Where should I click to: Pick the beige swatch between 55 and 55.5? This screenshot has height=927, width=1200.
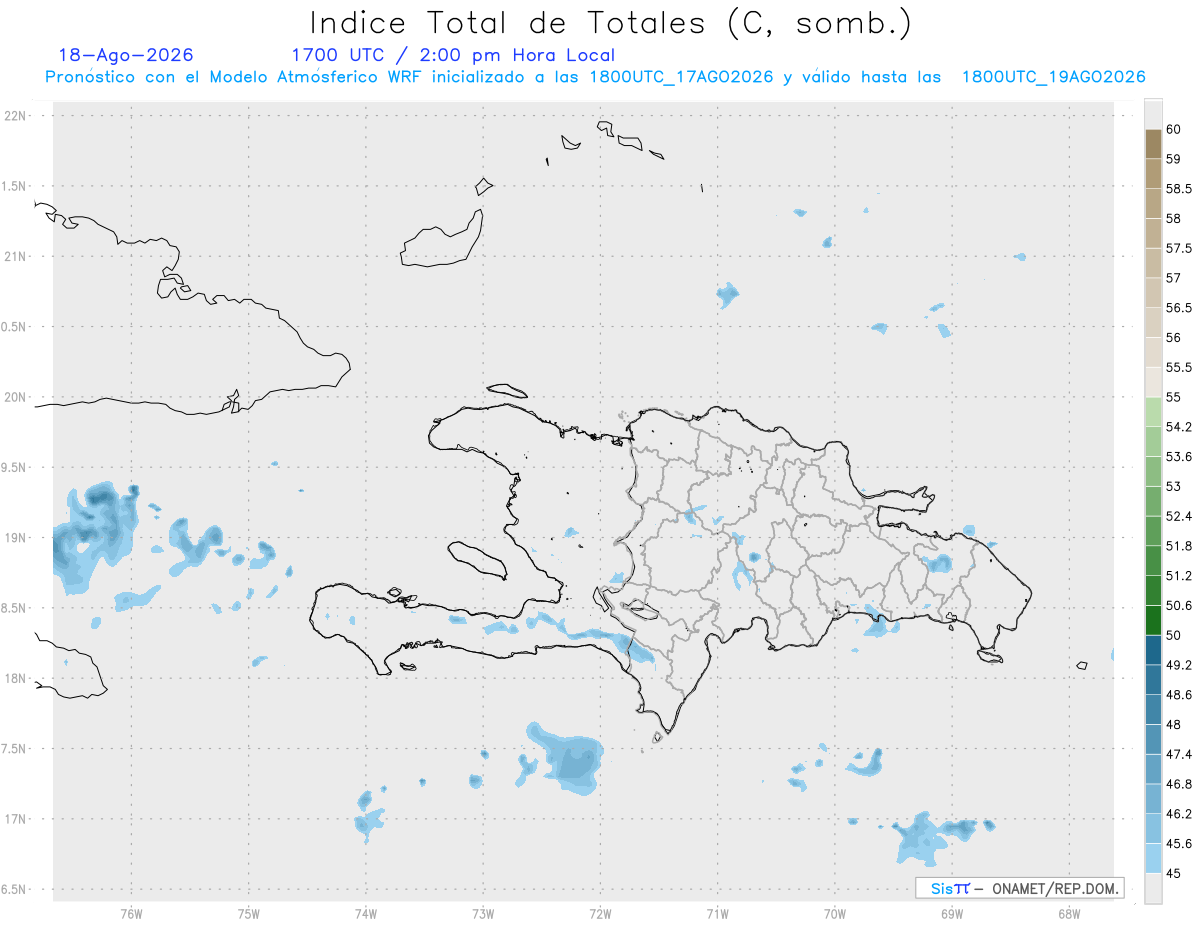coord(1153,382)
